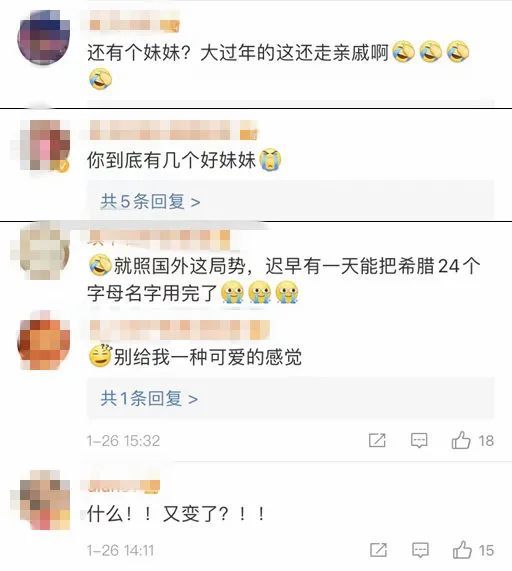This screenshot has height=571, width=512.
Task: Share the comment posted at 14:11
Action: 378,550
